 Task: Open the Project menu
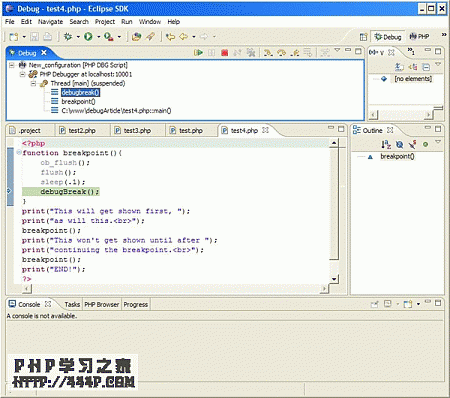point(105,22)
